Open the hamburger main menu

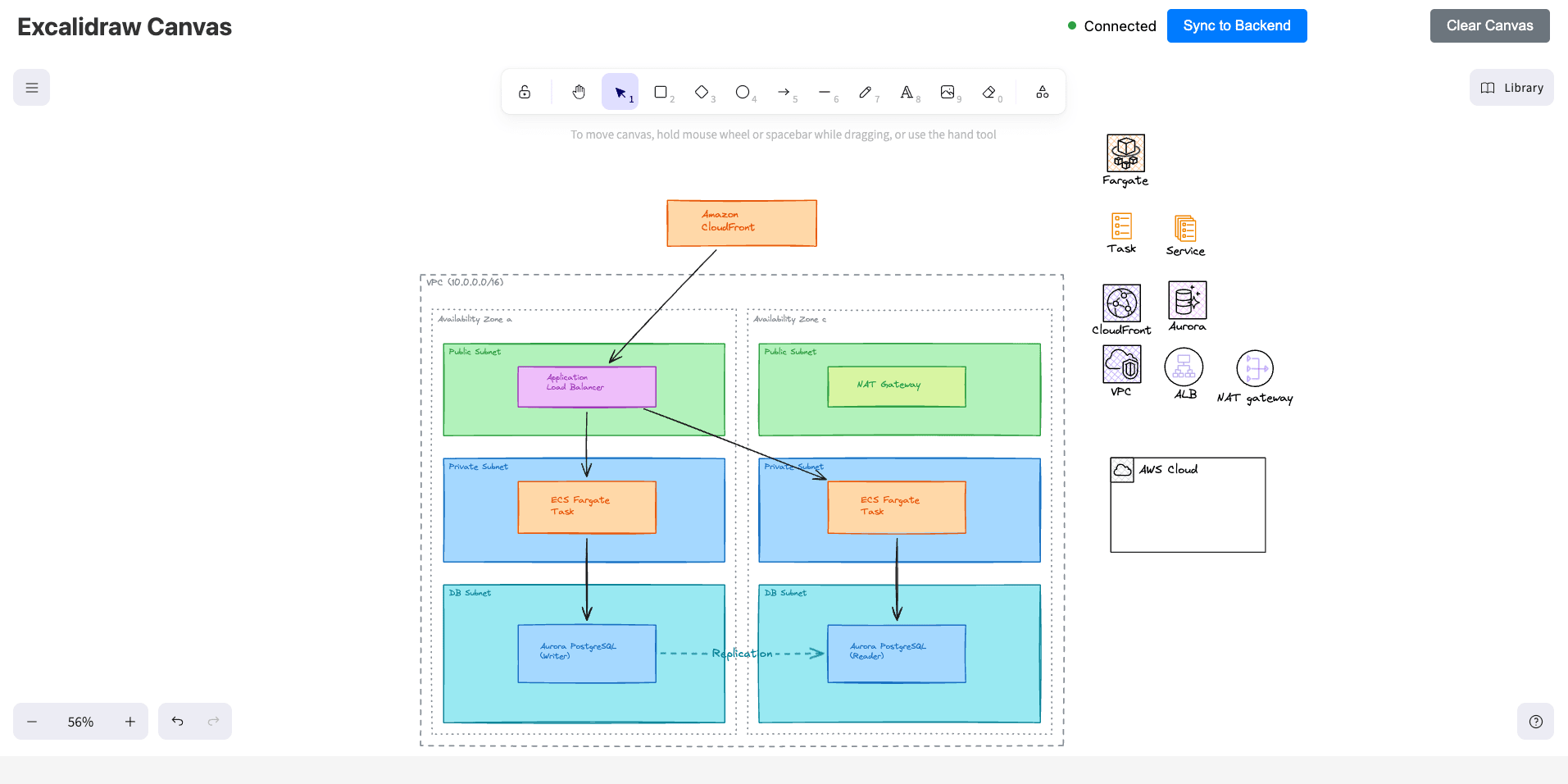(31, 88)
